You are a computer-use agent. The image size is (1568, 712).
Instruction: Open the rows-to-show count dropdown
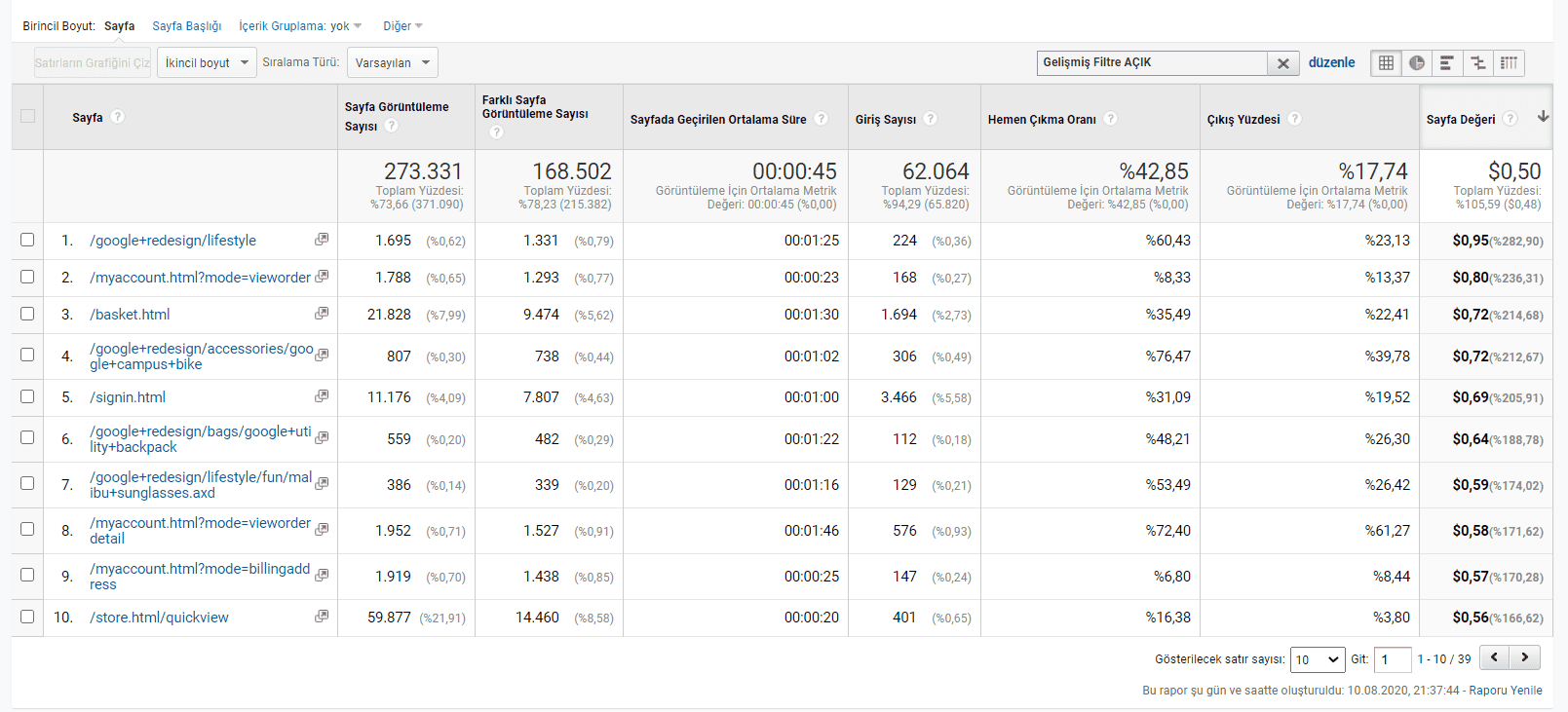[1317, 659]
